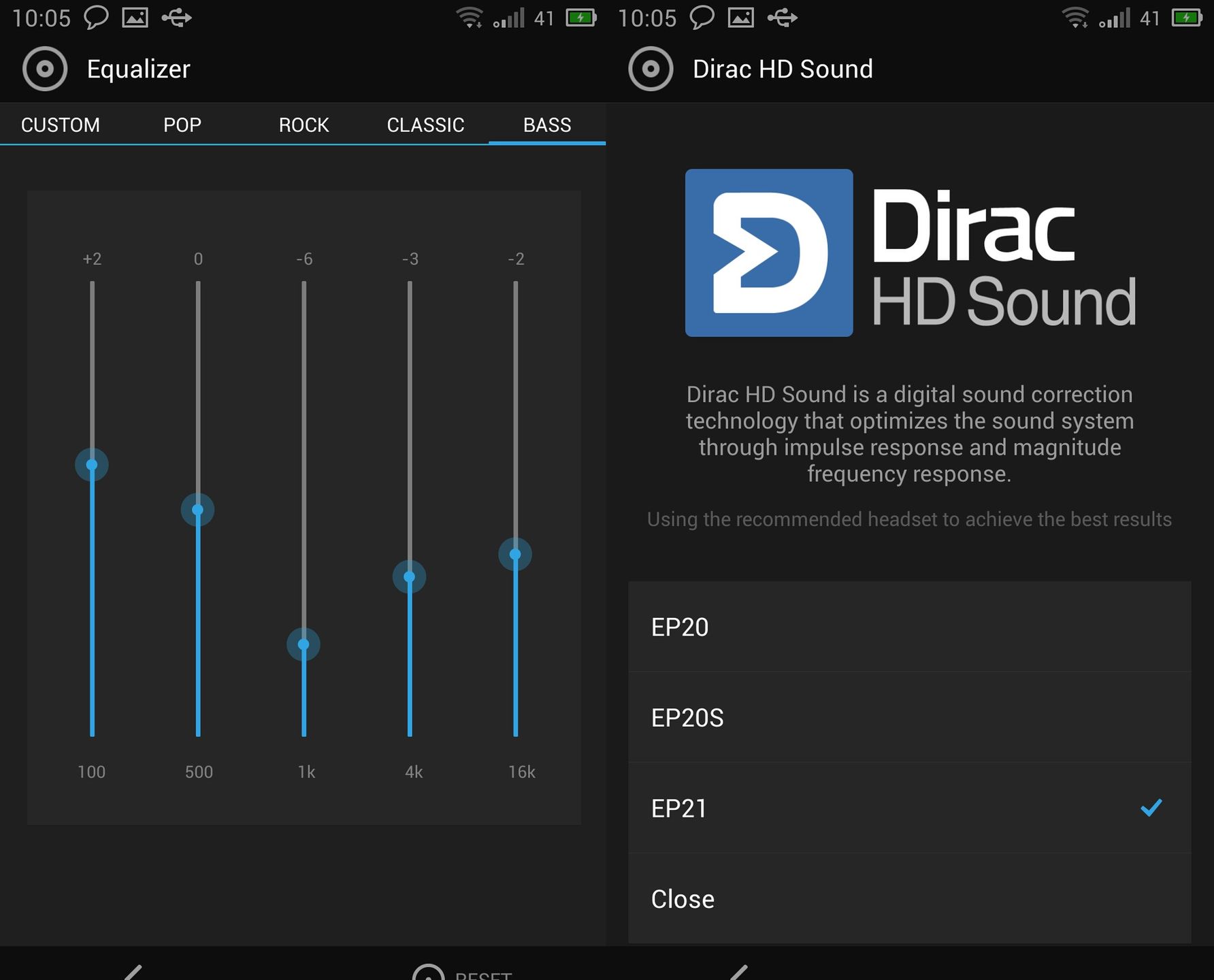This screenshot has height=980, width=1214.
Task: Click the 500 Hz band slider handle
Action: point(198,510)
